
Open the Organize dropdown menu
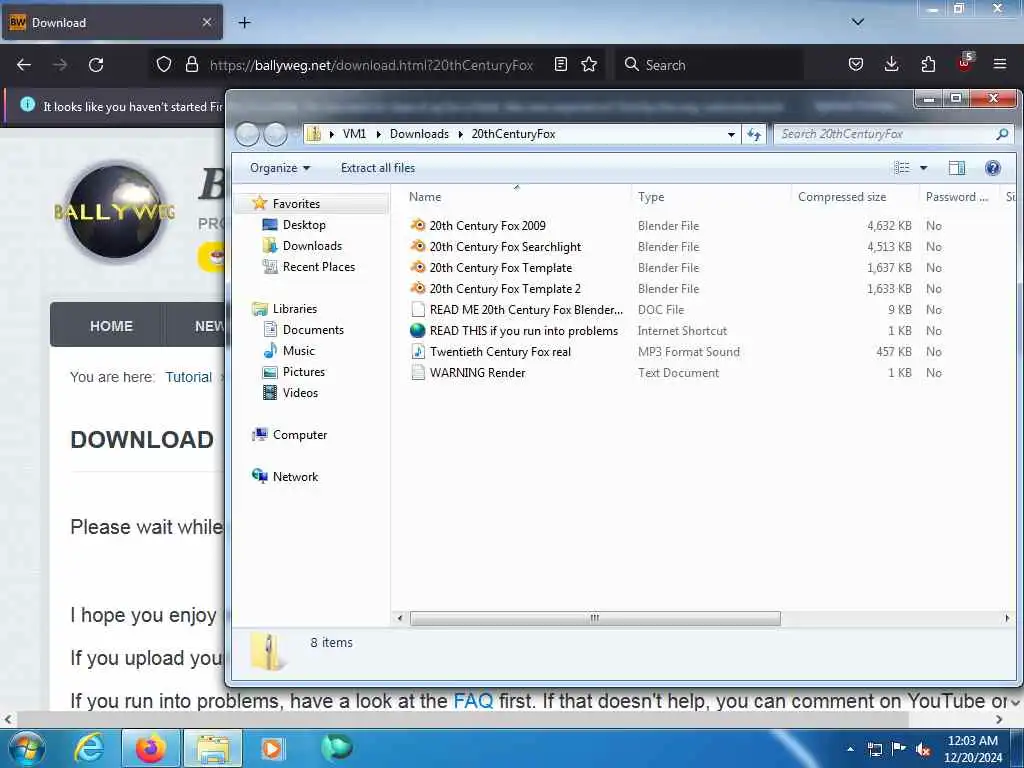tap(280, 168)
